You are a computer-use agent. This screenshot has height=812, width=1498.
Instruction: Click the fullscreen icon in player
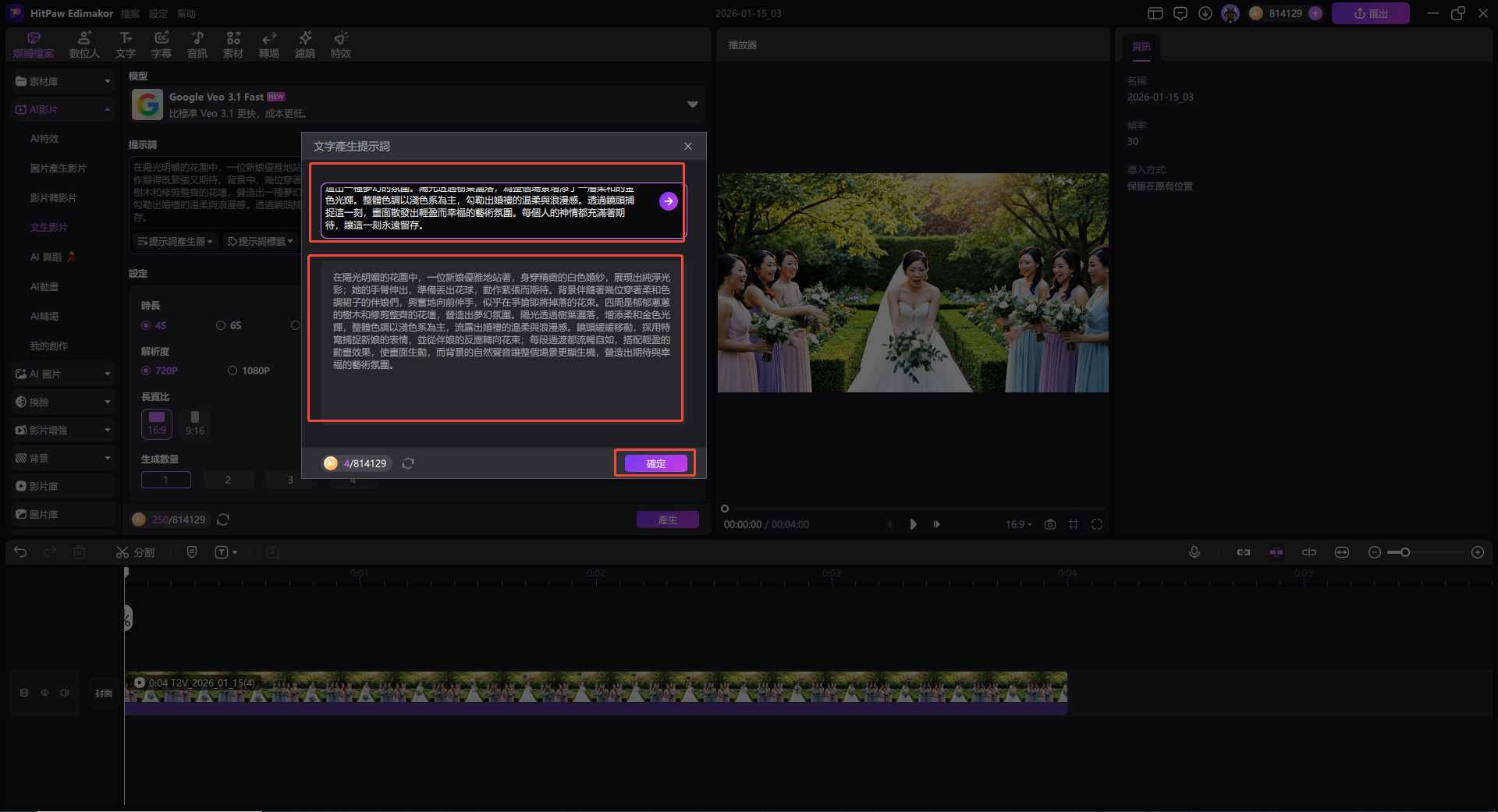click(x=1097, y=524)
